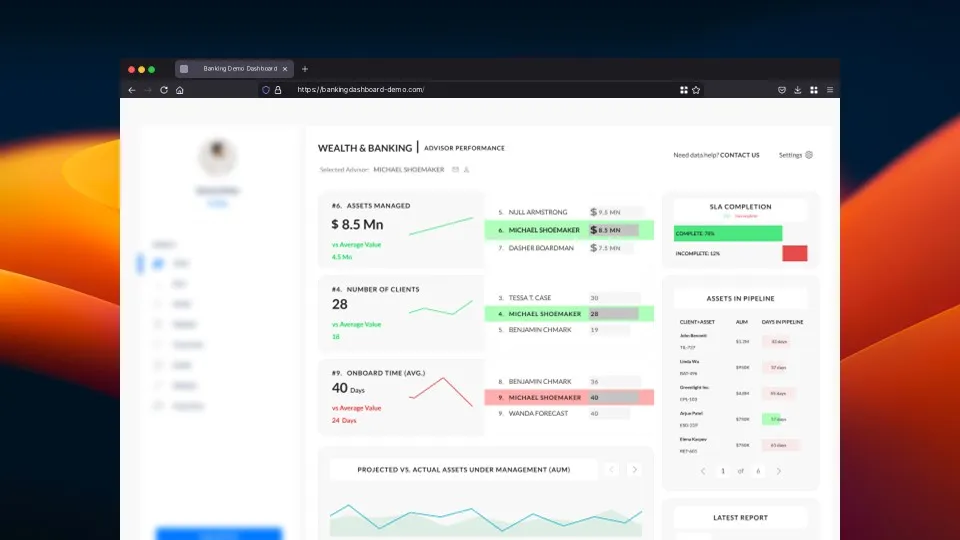Click the Number of Clients value 28

point(340,304)
